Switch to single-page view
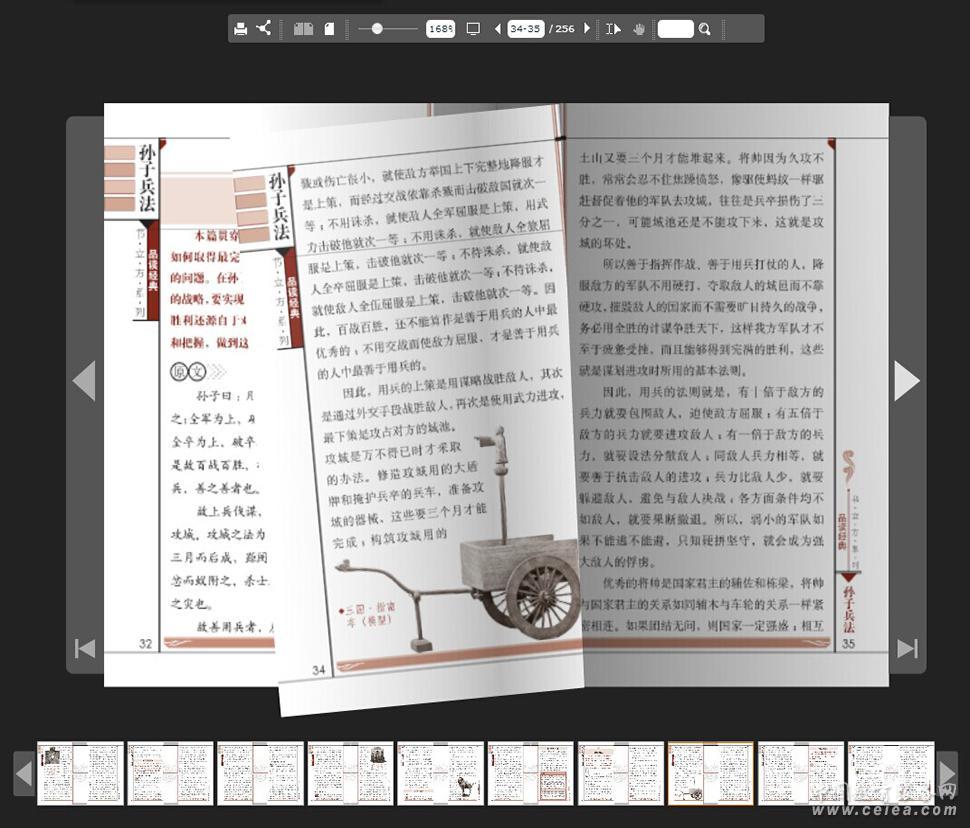 329,29
